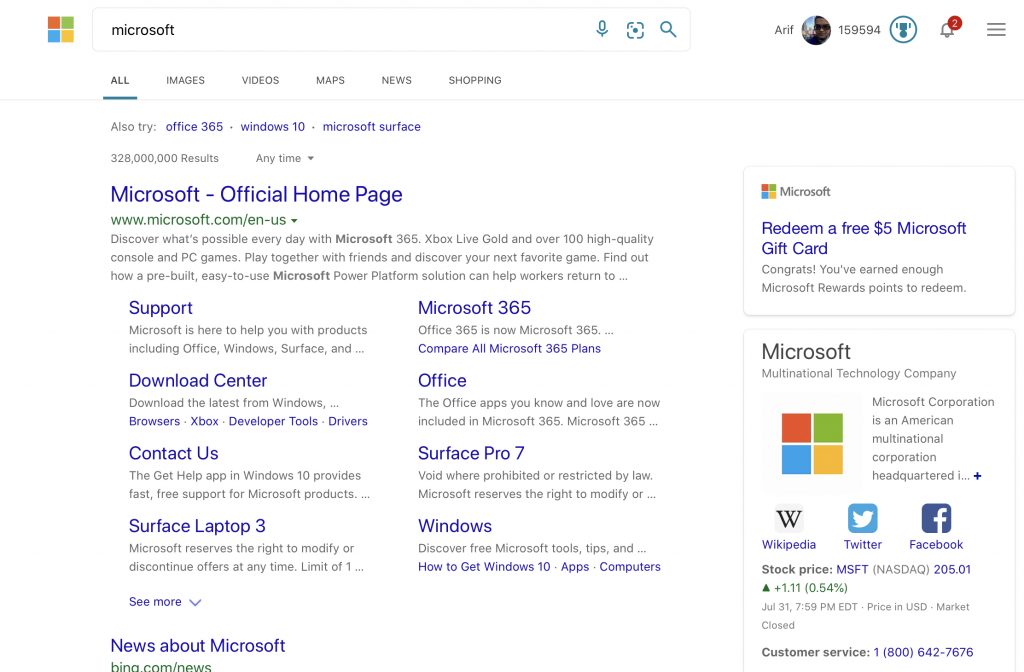
Task: Click the Twitter text label
Action: (x=863, y=545)
